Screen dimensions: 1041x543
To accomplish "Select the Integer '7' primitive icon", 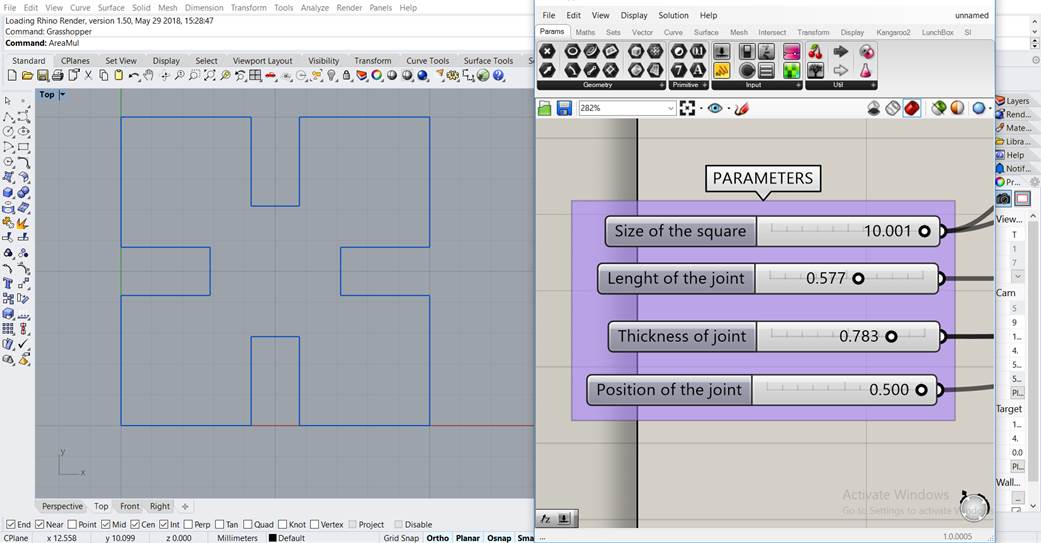I will point(678,70).
